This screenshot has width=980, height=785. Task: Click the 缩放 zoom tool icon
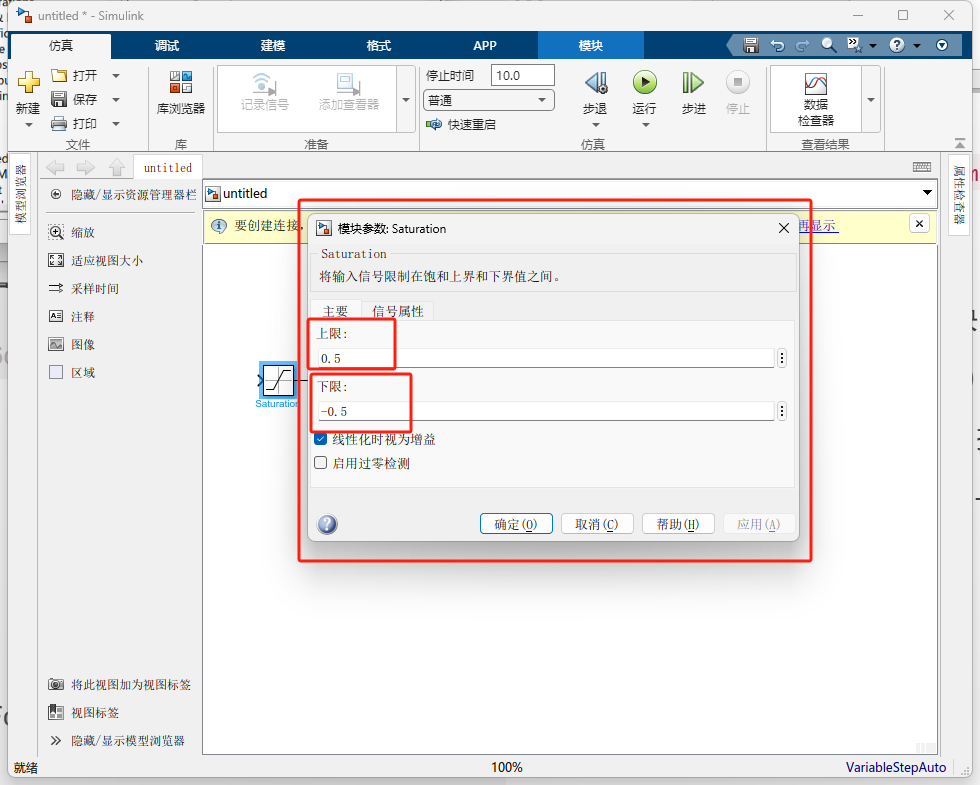(x=56, y=232)
